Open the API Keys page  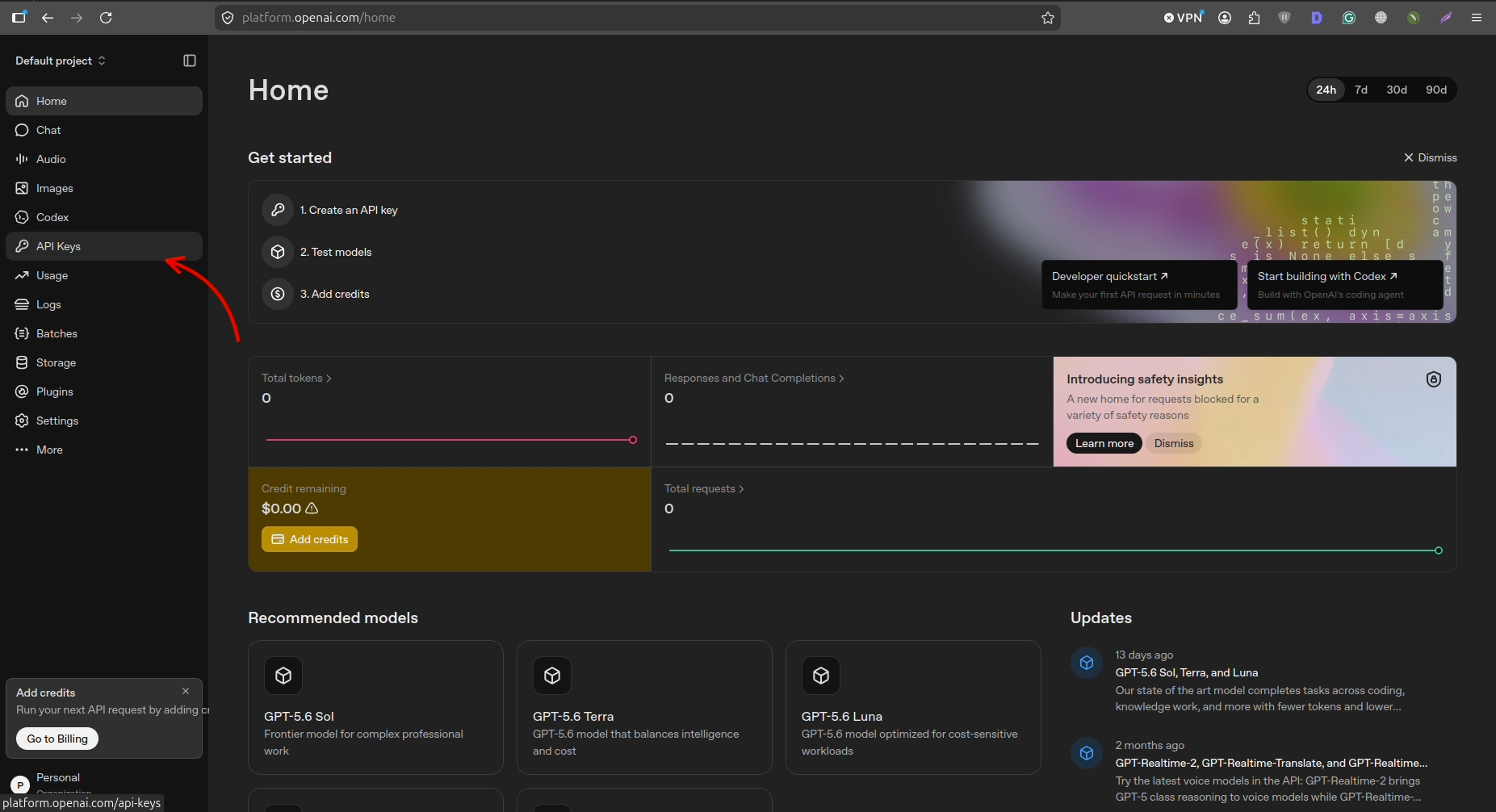point(103,246)
